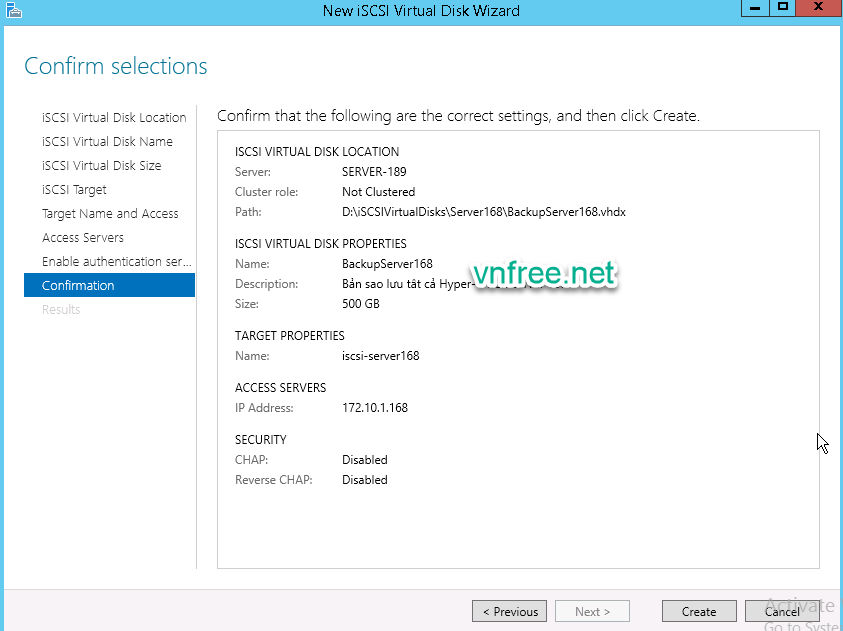Open the Access Servers step
Screen dimensions: 843x631
pos(83,238)
